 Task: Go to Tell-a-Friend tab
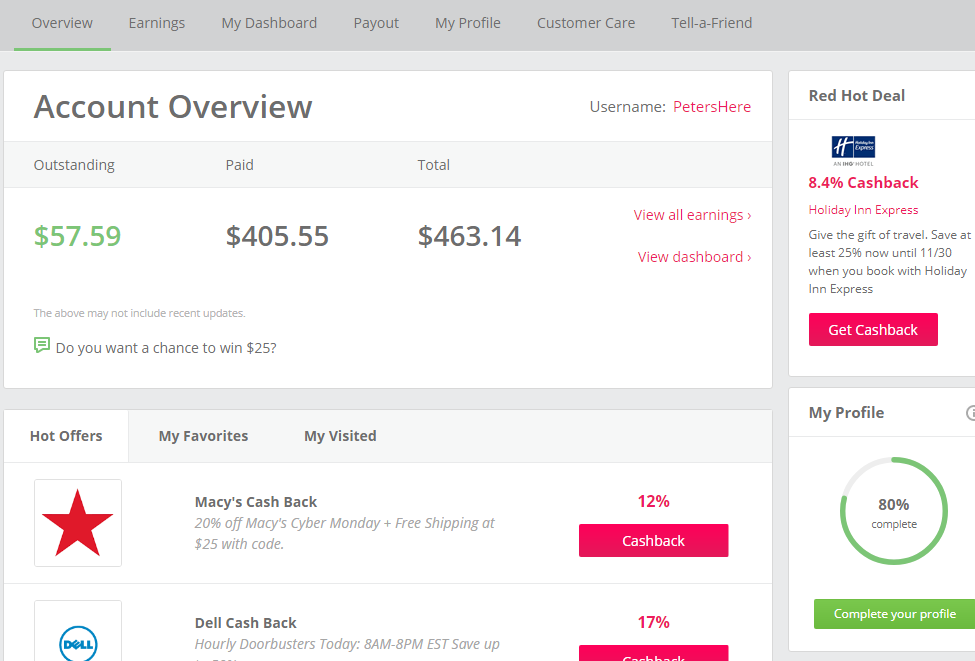(x=711, y=24)
